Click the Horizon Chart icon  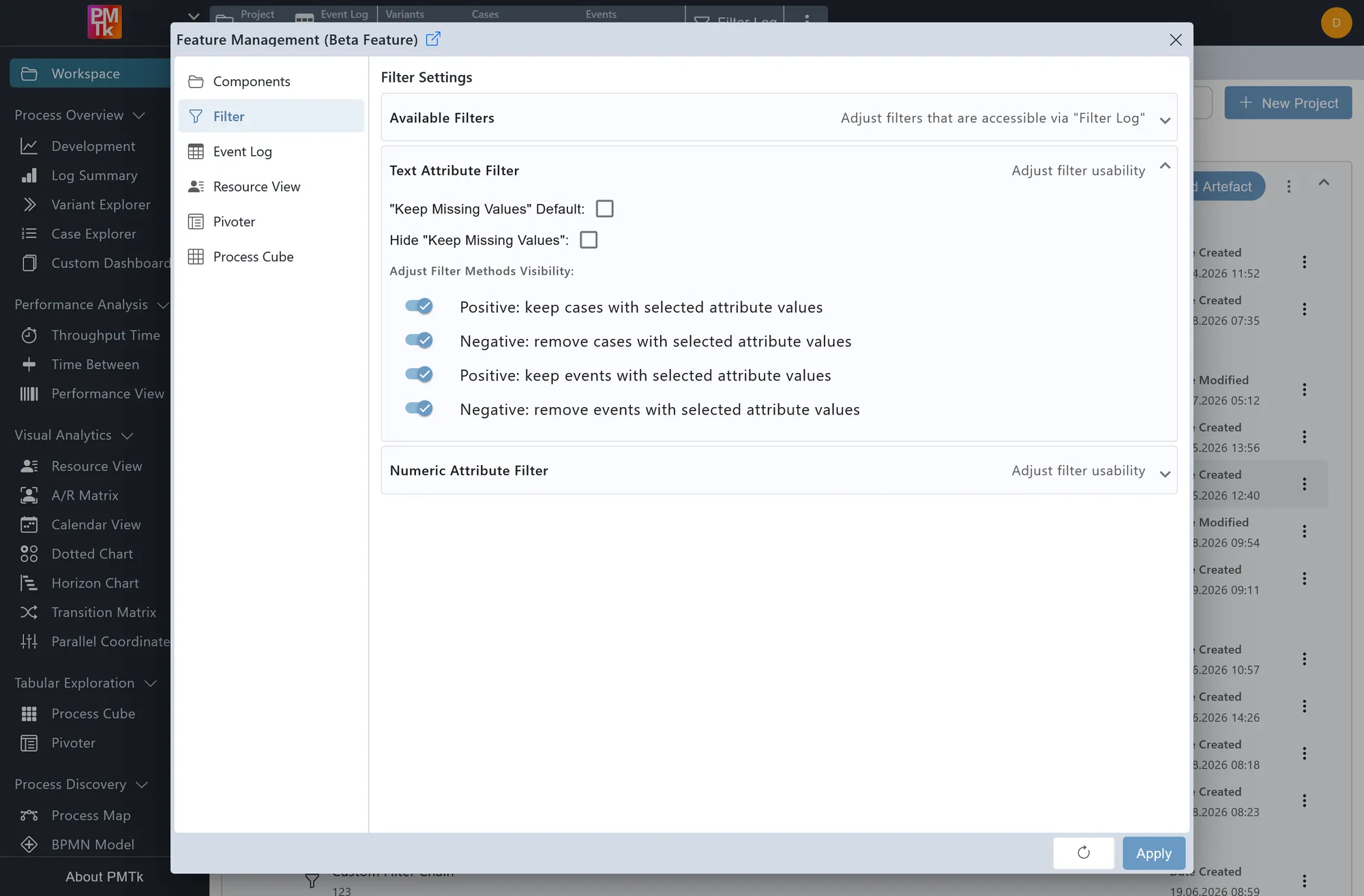tap(29, 583)
